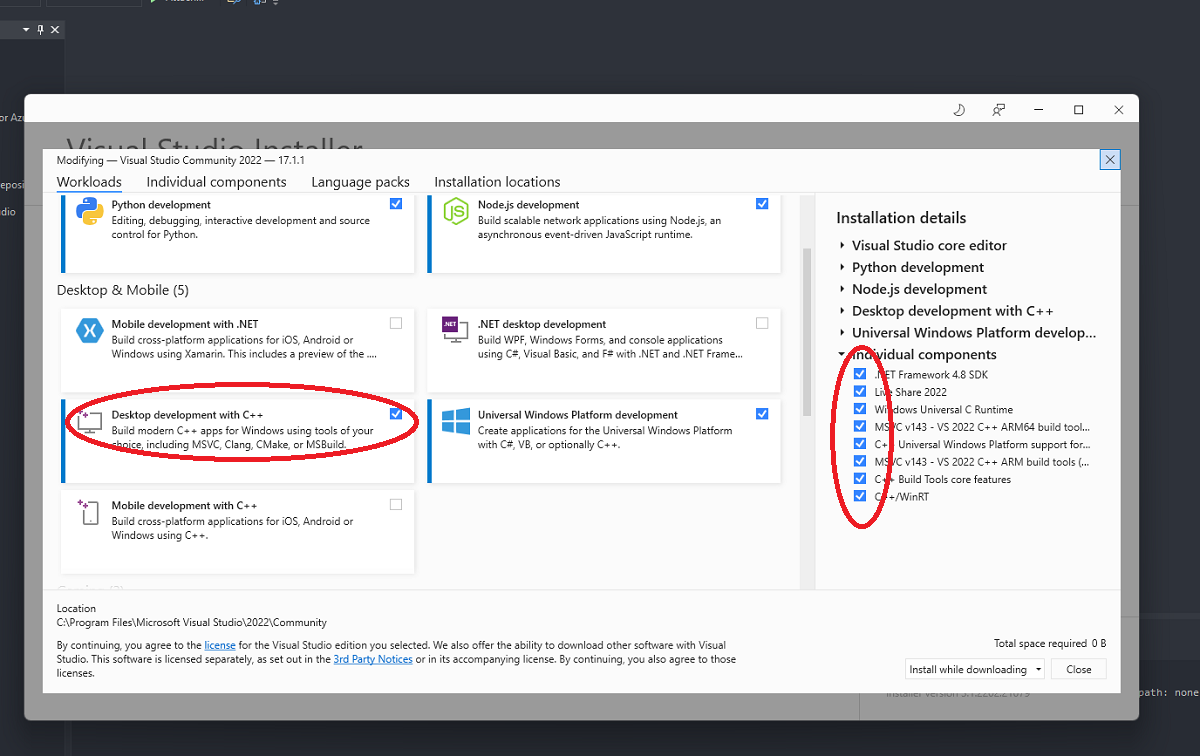Uncheck Python development workload checkbox
1200x756 pixels.
click(x=396, y=203)
